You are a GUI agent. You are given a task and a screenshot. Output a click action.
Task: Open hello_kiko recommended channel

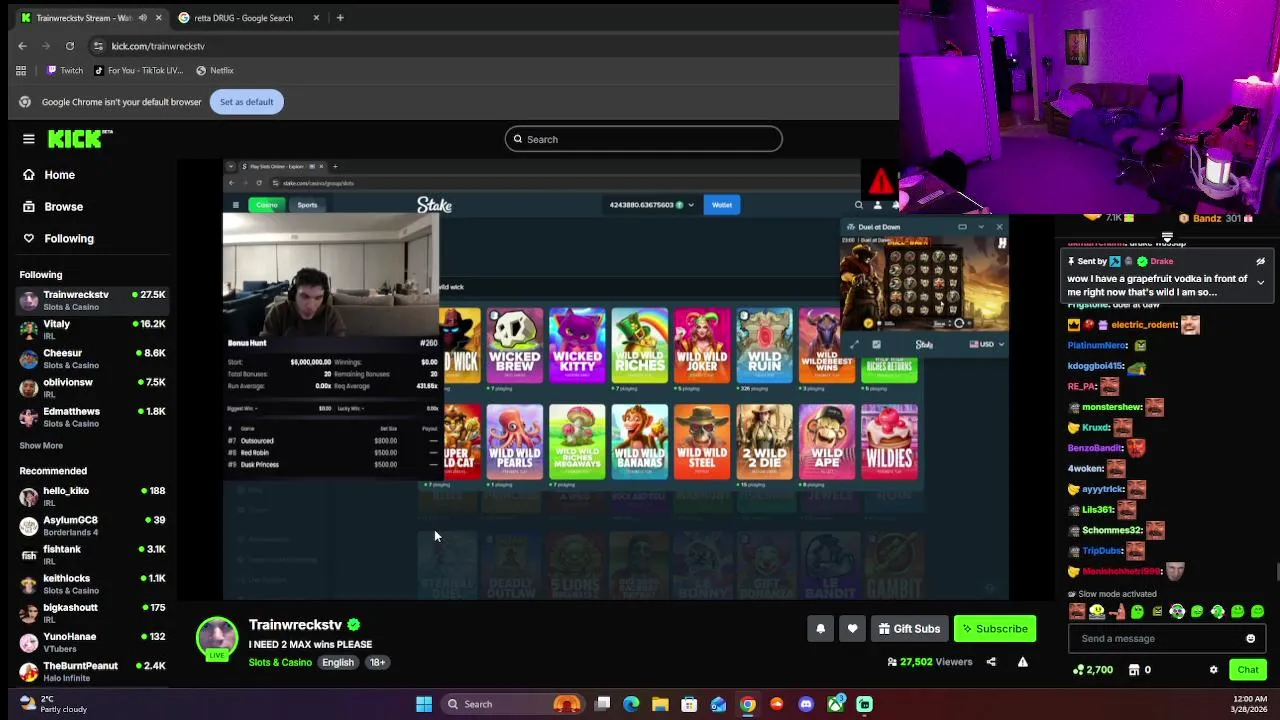tap(92, 496)
